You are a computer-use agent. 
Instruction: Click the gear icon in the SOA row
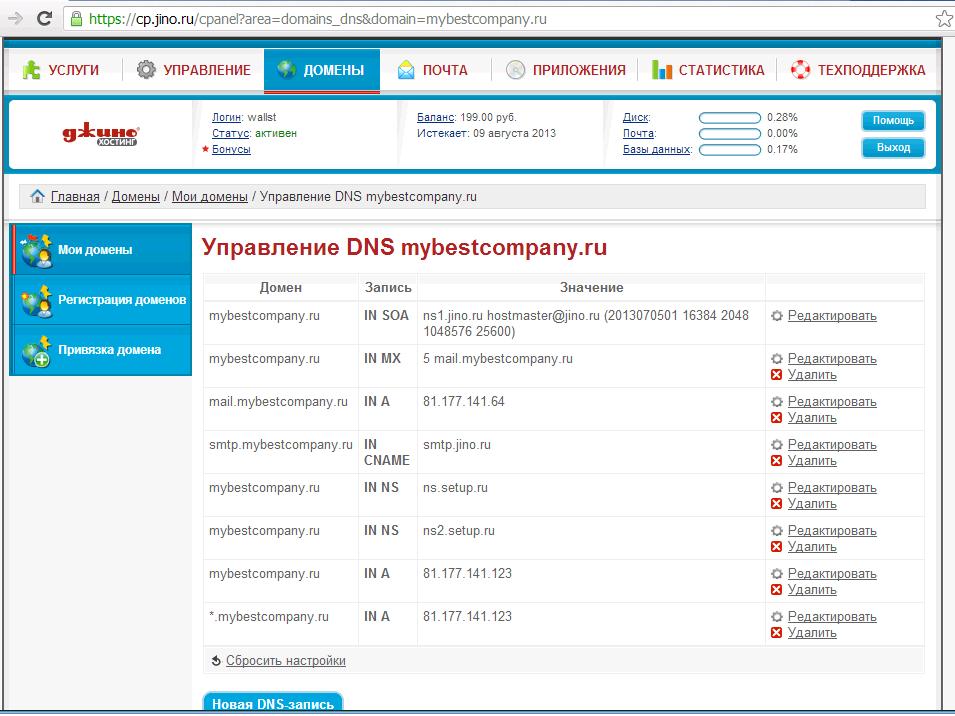(777, 316)
